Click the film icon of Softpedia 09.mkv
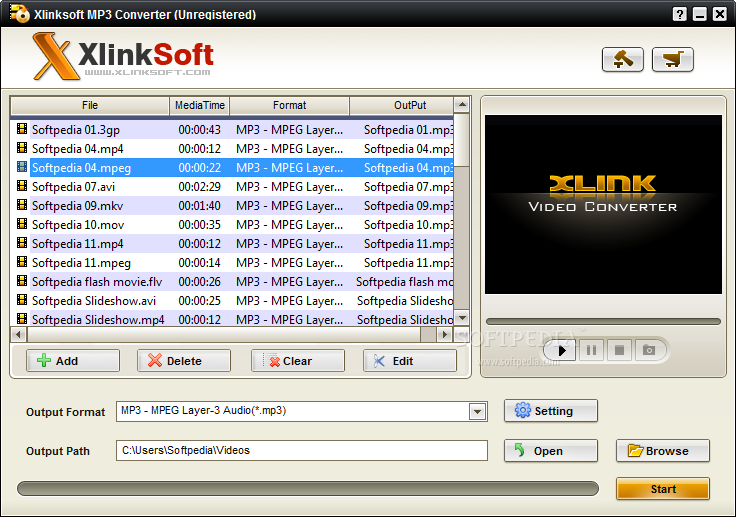The height and width of the screenshot is (517, 736). click(22, 205)
